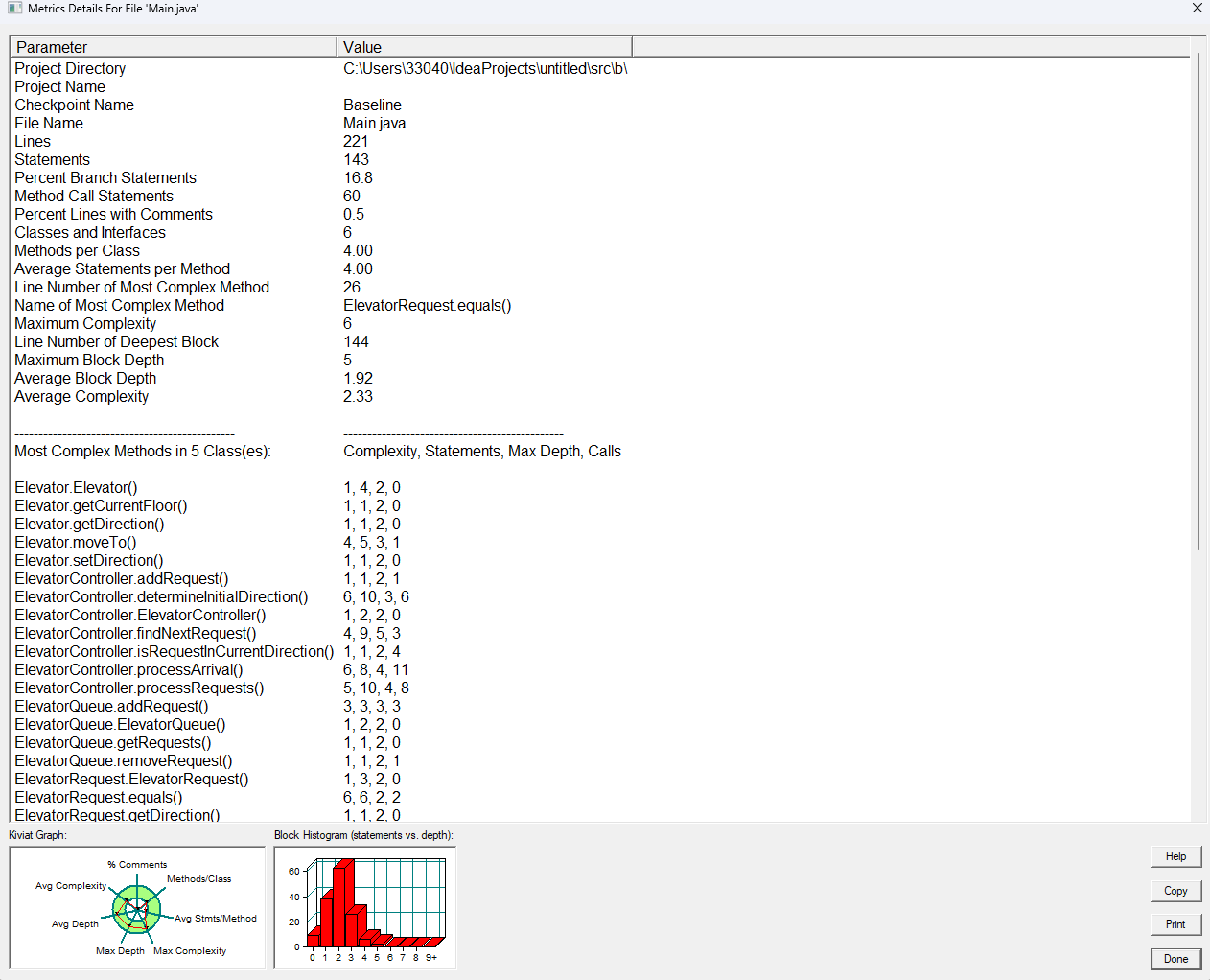Viewport: 1210px width, 980px height.
Task: Select Classes and Interfaces row
Action: [321, 233]
